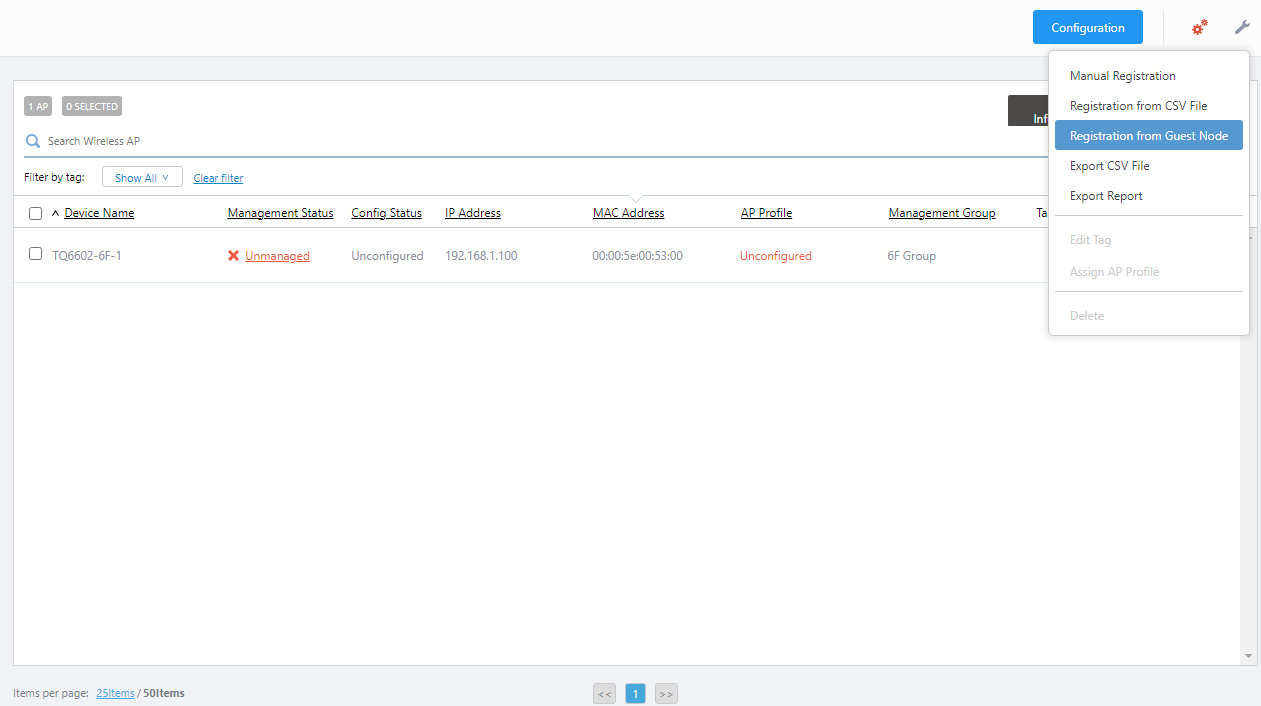This screenshot has width=1261, height=706.
Task: Choose Manual Registration from the menu
Action: (1149, 76)
